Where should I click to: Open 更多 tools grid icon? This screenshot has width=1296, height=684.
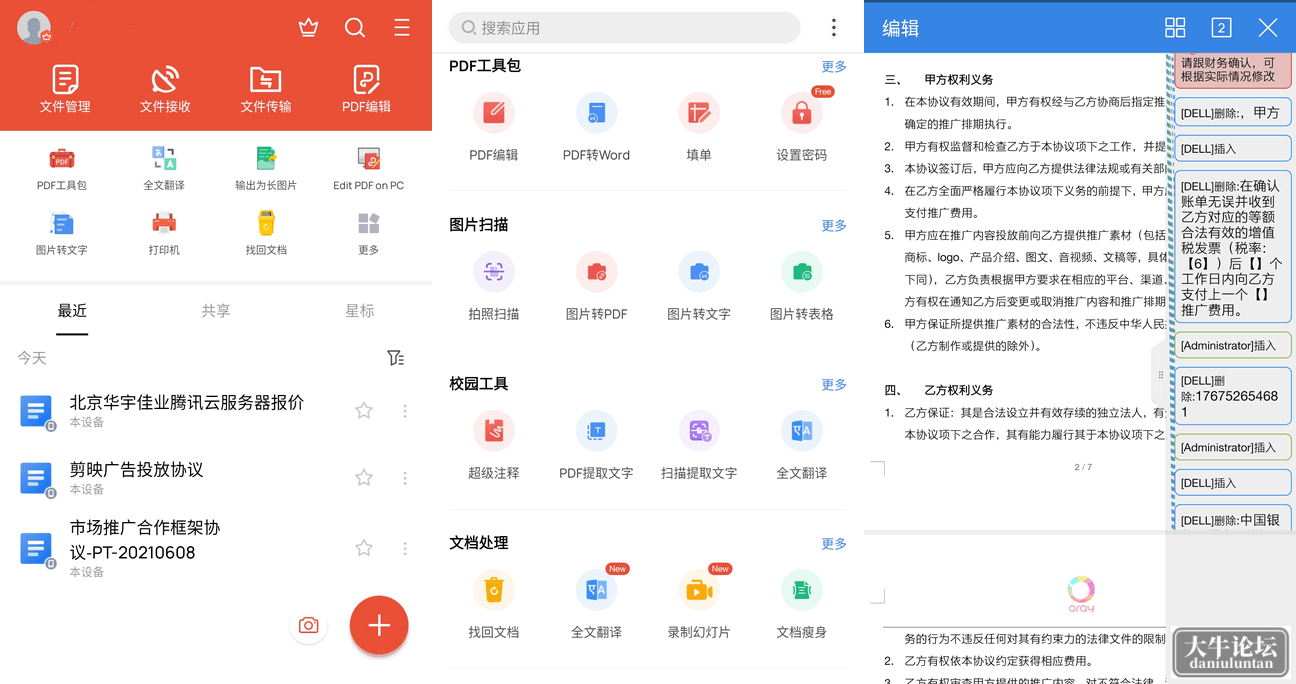click(x=368, y=233)
